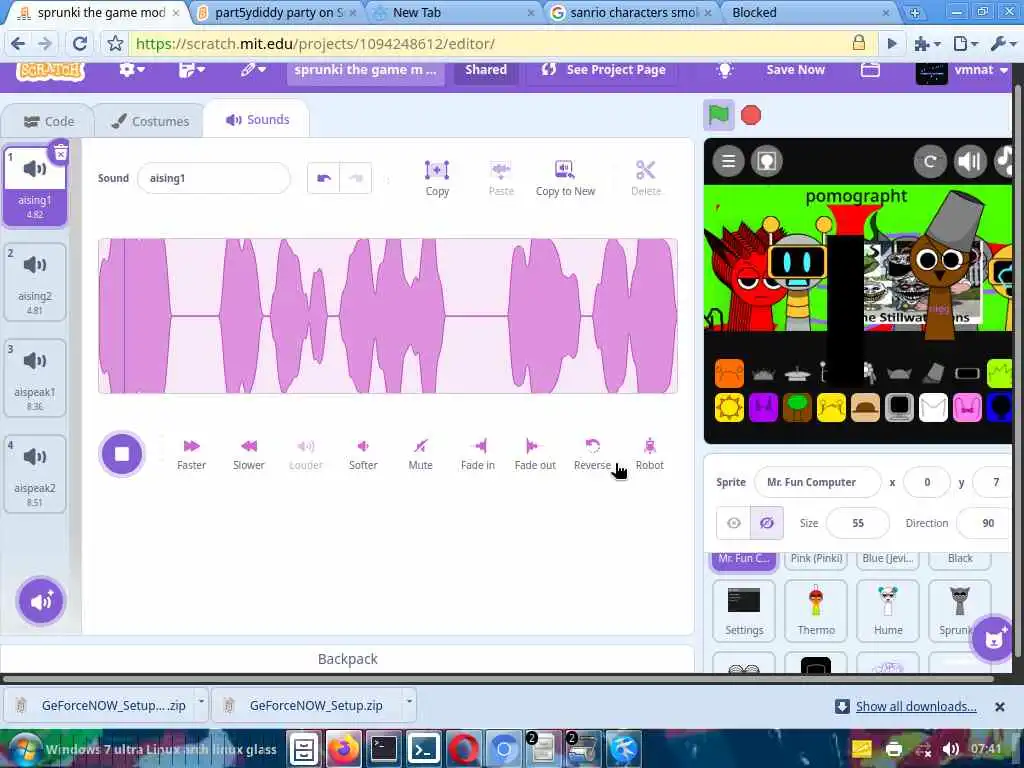Stop sound playback with the stop button
The height and width of the screenshot is (768, 1024).
121,454
